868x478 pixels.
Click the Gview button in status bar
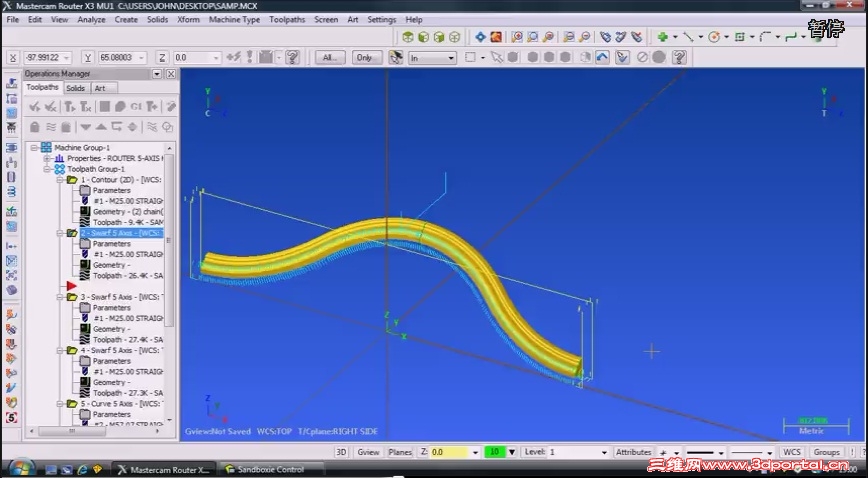(x=369, y=452)
